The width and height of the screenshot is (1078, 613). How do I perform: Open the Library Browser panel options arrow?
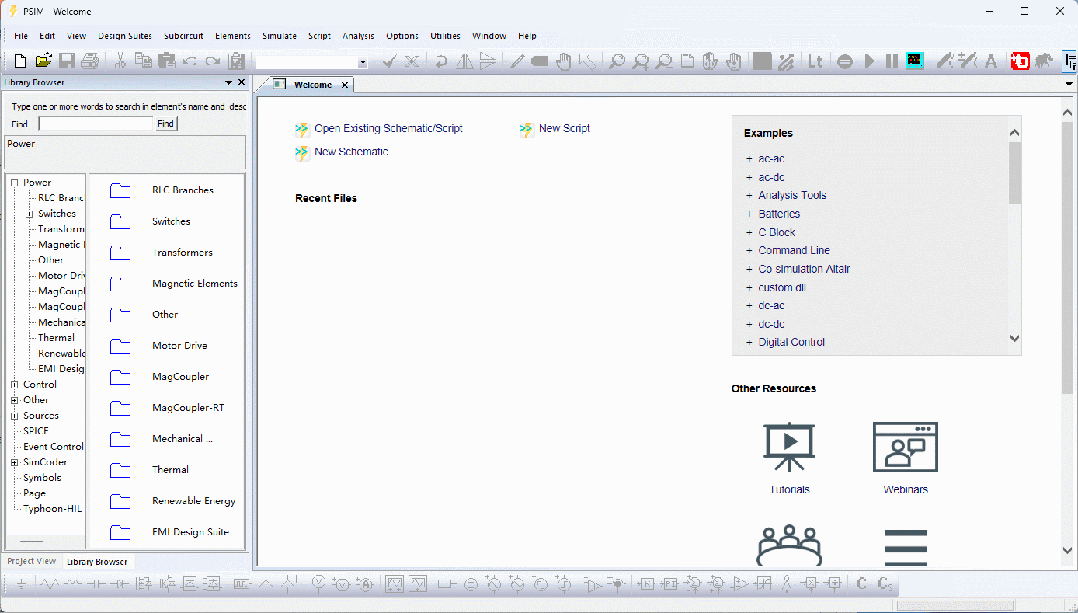pos(228,82)
